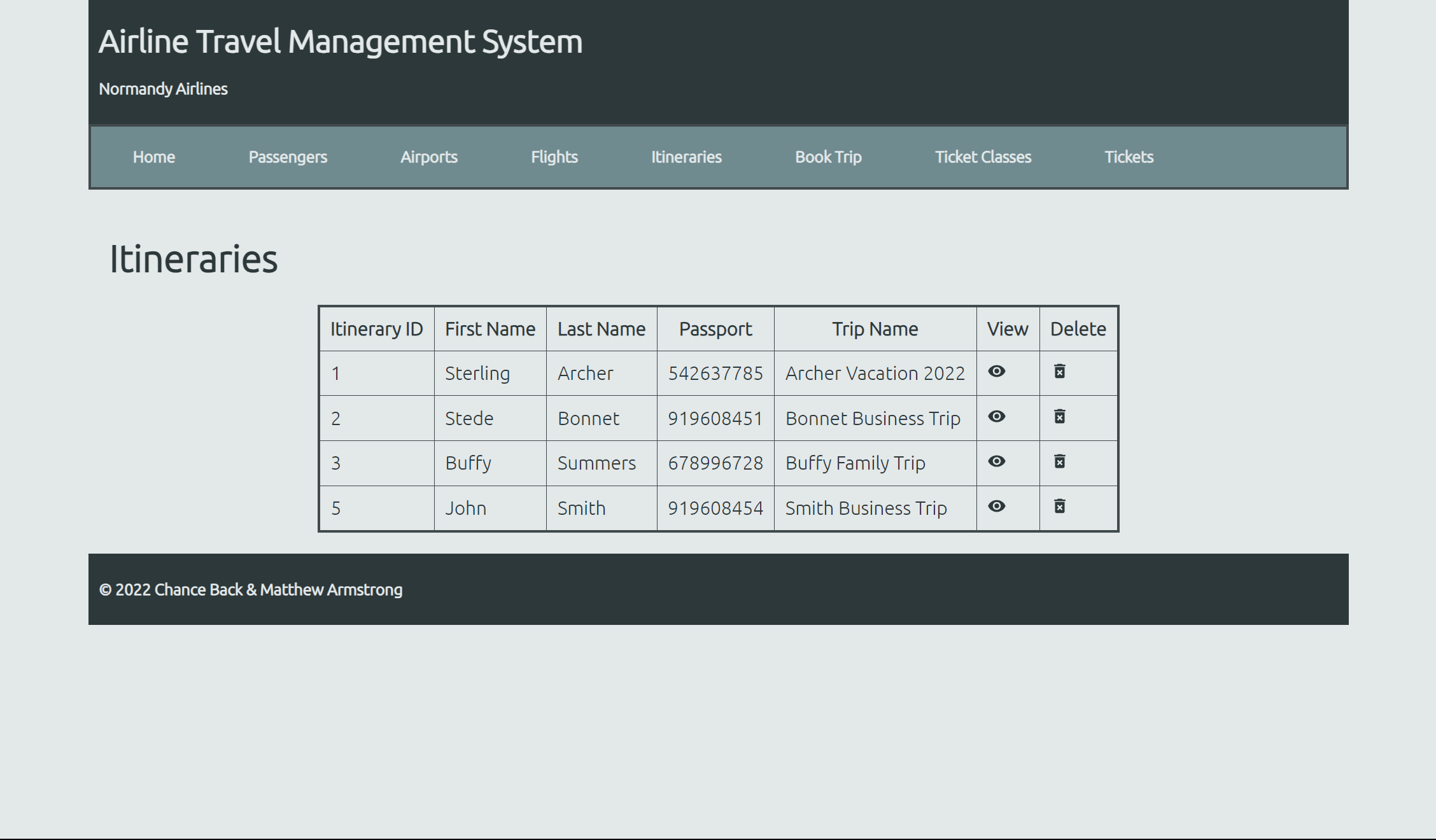Select passport number 919608454

715,508
